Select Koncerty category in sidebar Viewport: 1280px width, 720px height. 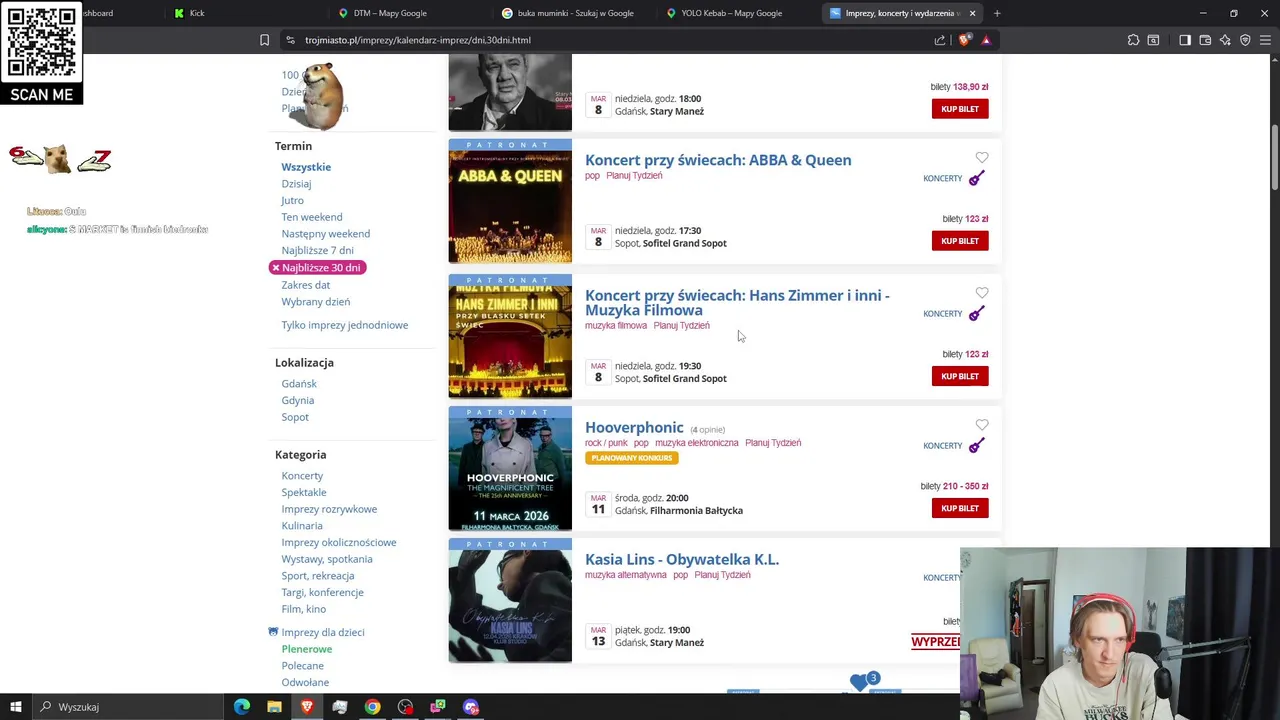pyautogui.click(x=302, y=476)
